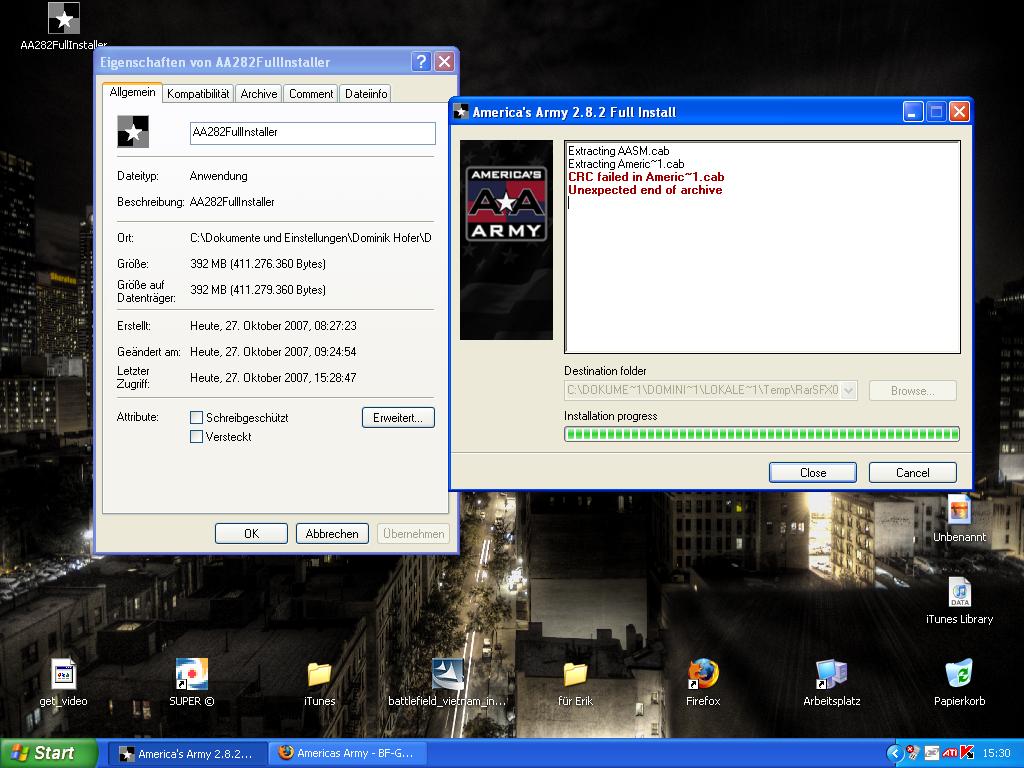Click the 'CRC failed in Americ~1.cab' error line

(646, 177)
